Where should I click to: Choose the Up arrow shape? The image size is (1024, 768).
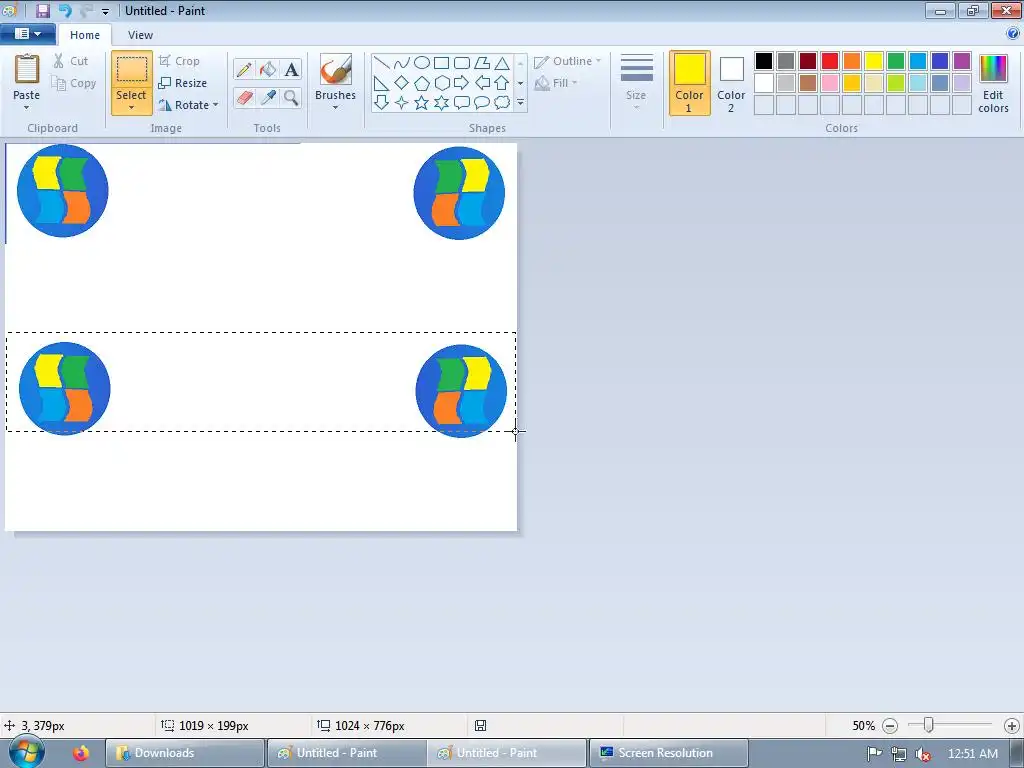pyautogui.click(x=502, y=83)
